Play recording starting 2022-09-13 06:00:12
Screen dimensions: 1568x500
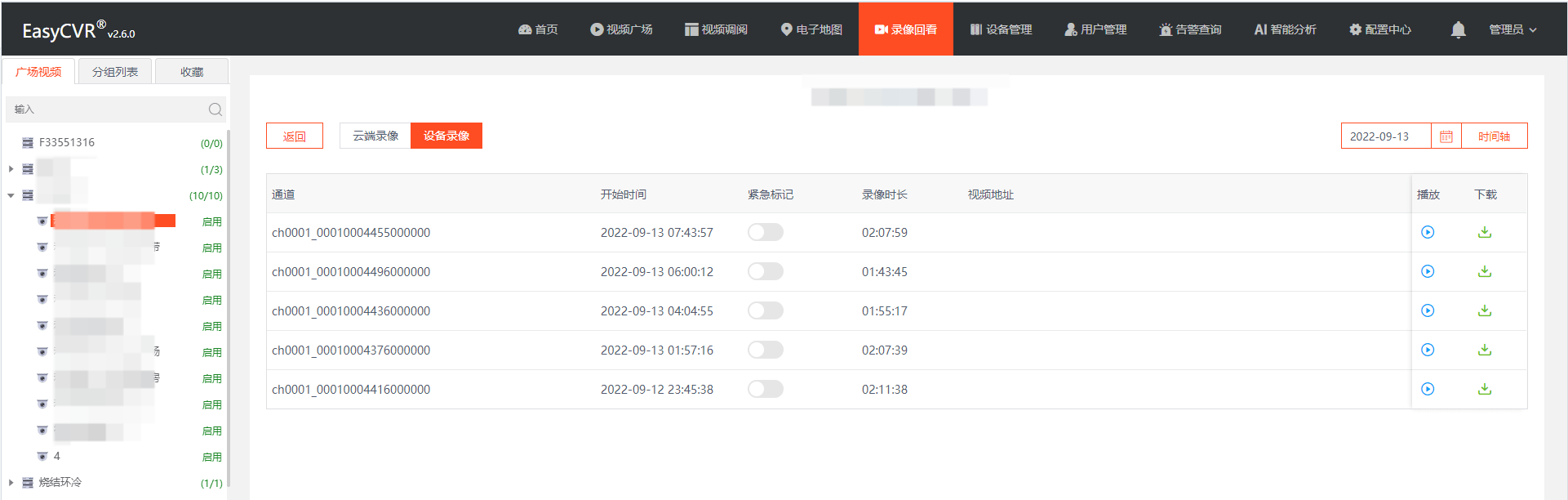[x=1428, y=271]
